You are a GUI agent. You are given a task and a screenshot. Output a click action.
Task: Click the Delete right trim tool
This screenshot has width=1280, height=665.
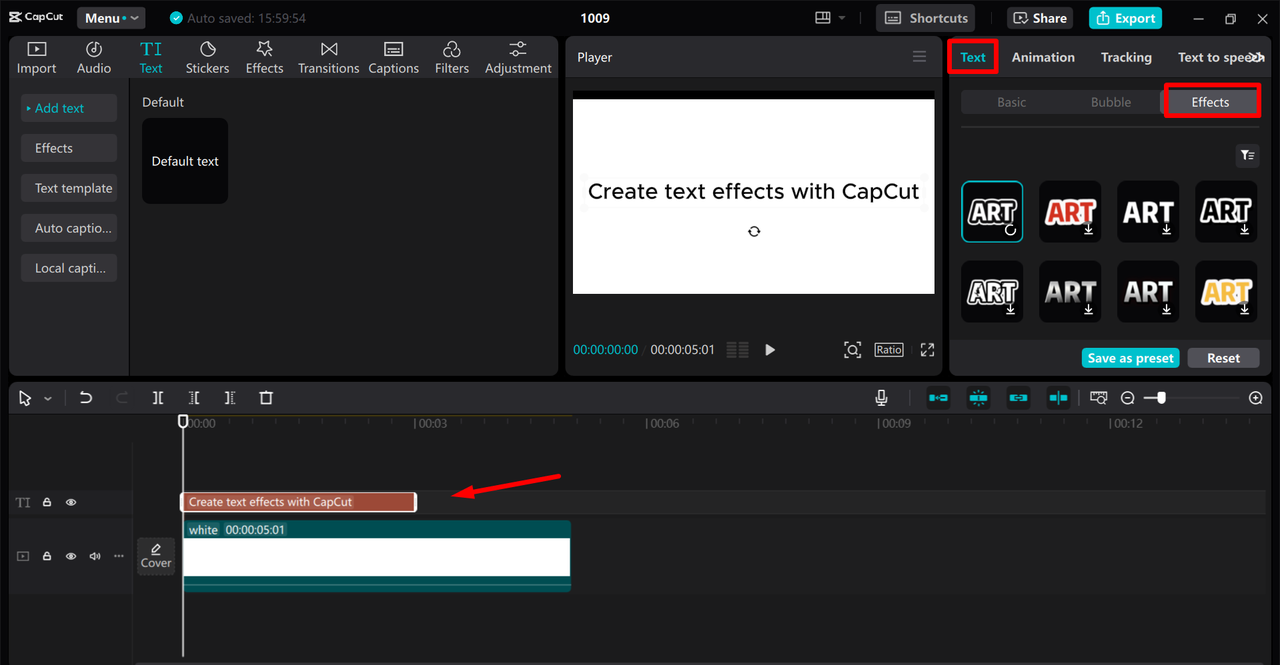point(230,398)
